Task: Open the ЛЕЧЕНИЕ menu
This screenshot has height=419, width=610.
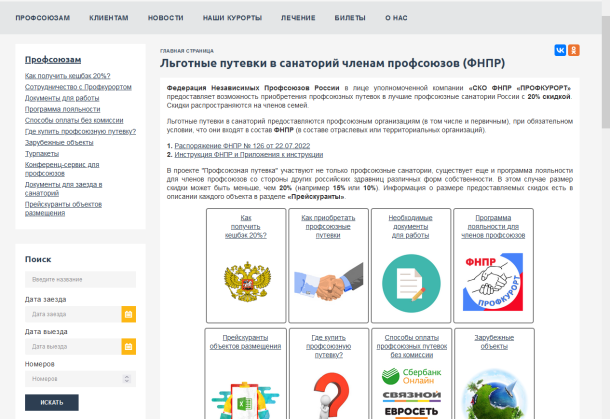Action: (x=298, y=18)
